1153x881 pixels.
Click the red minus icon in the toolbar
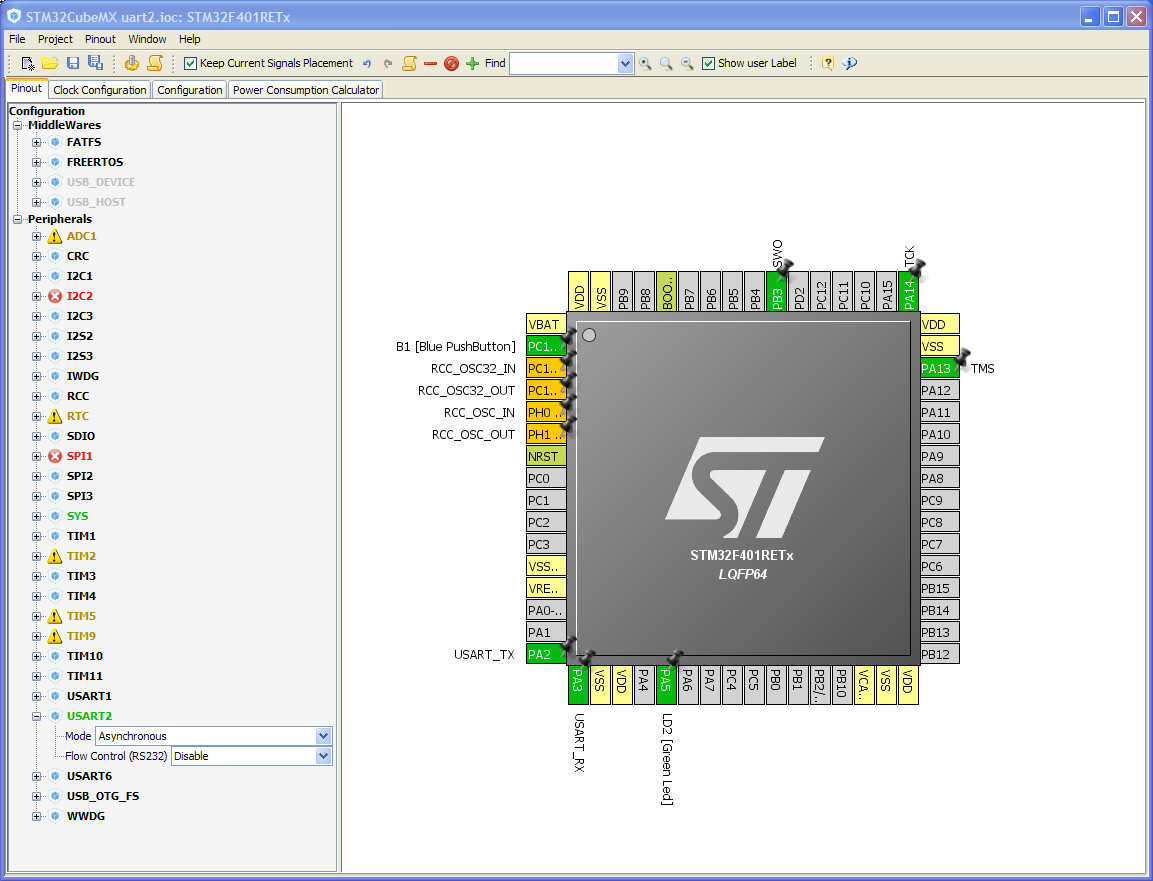coord(430,63)
